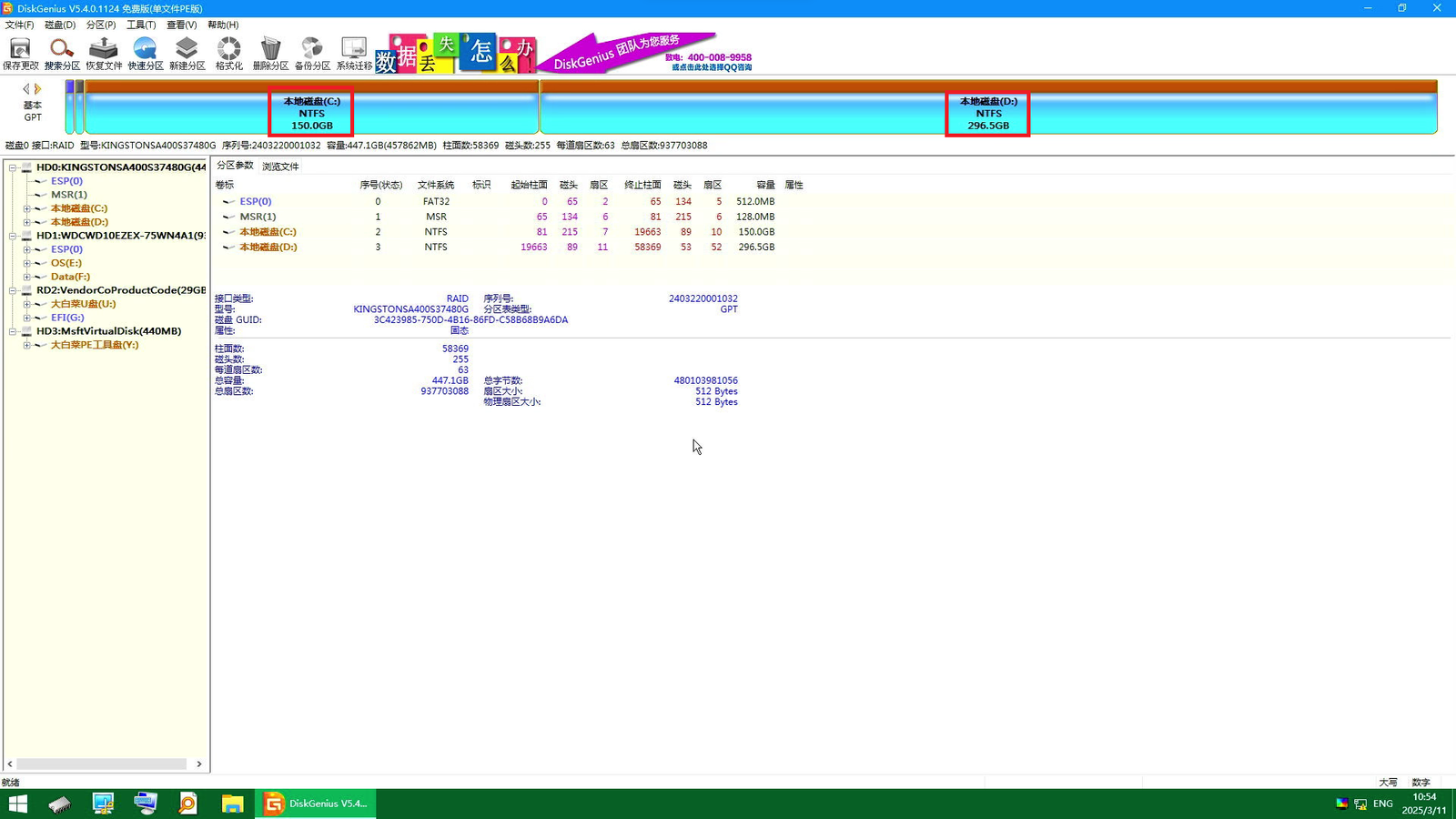Click the left panel horizontal scrollbar track

(x=102, y=763)
